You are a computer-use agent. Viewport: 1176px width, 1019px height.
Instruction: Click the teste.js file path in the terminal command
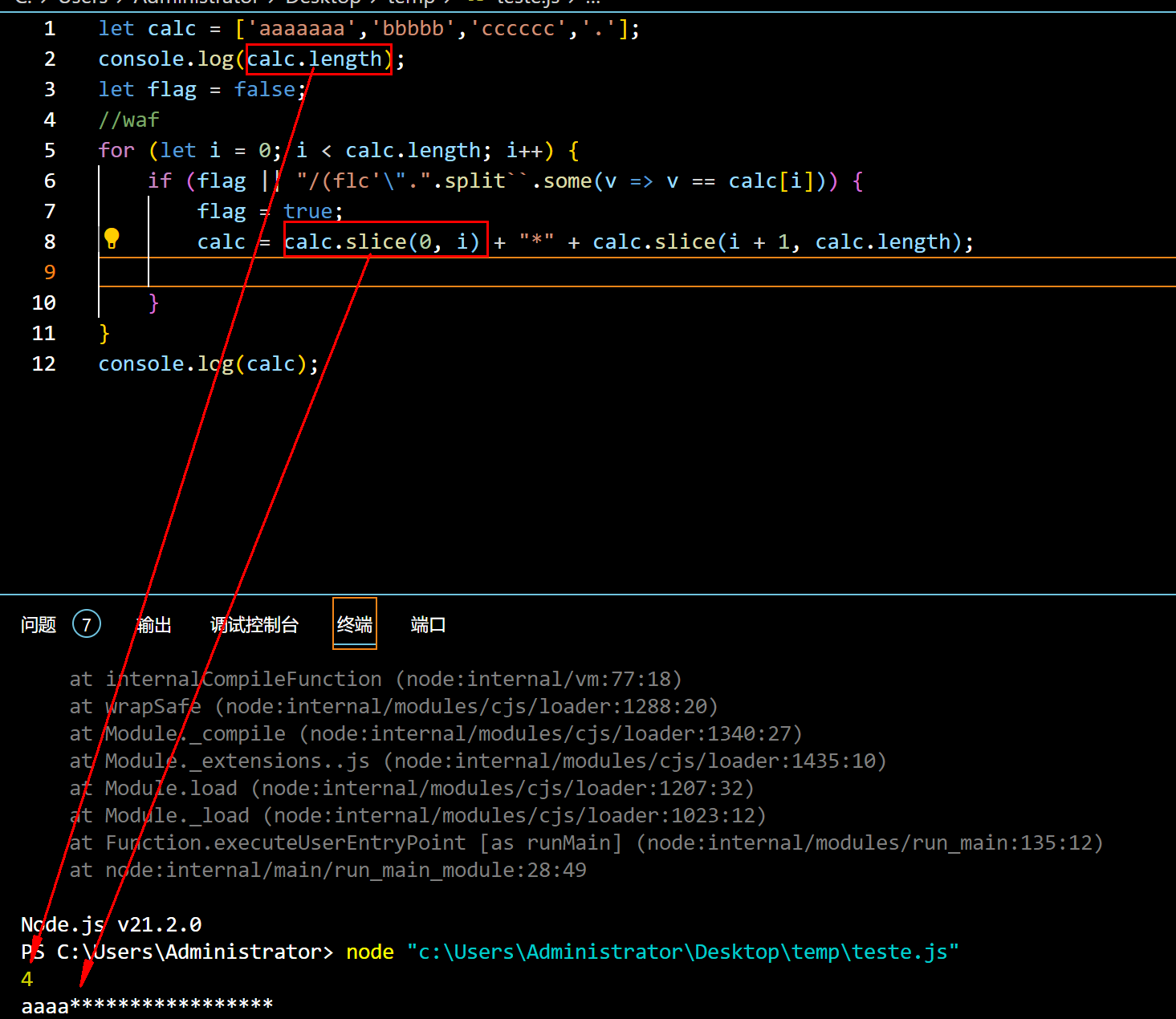(682, 952)
